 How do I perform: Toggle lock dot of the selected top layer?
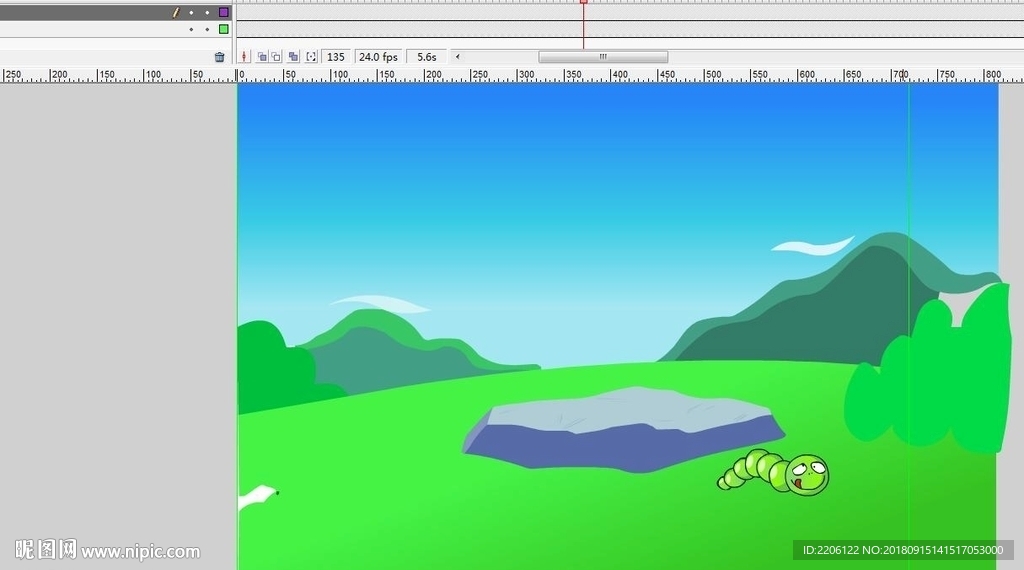(207, 12)
